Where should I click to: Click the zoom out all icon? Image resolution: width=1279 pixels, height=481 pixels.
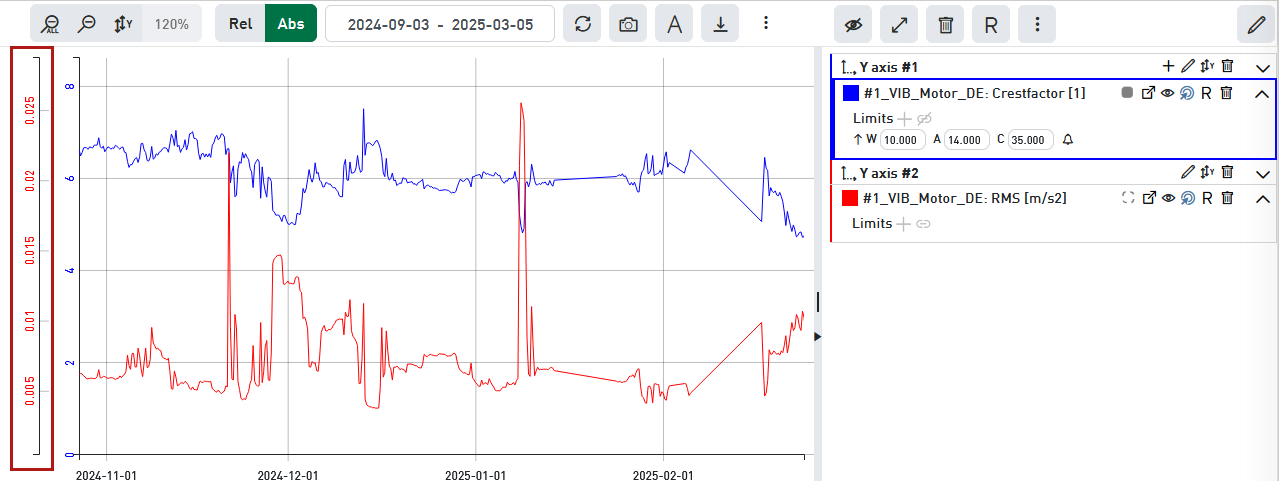coord(51,24)
